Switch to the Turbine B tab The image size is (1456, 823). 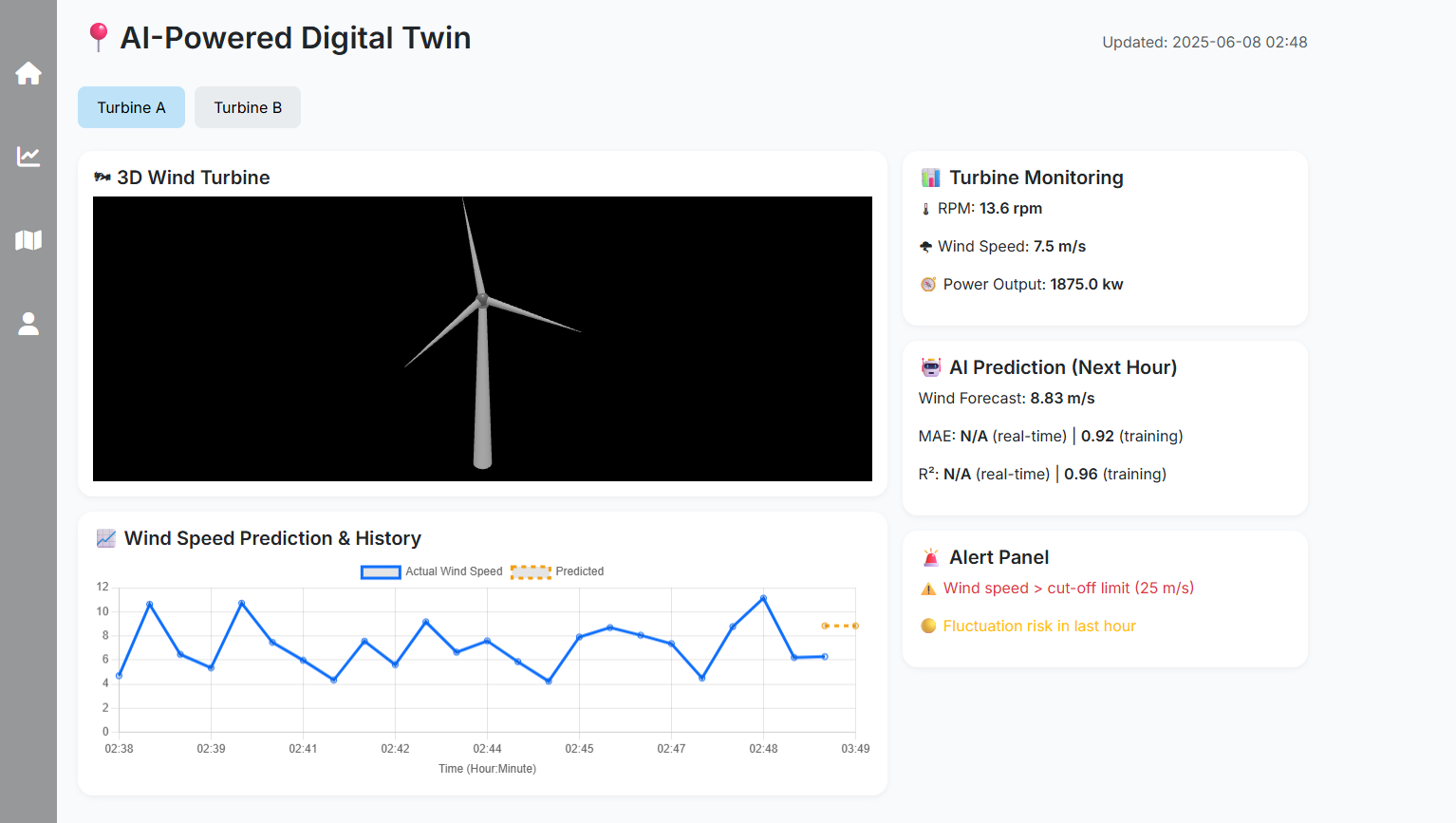pyautogui.click(x=247, y=107)
